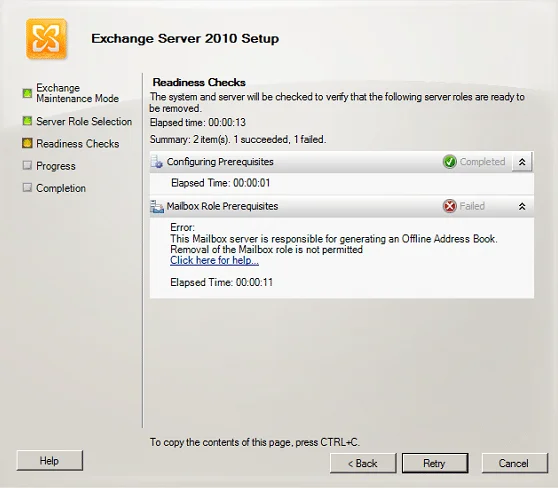This screenshot has height=488, width=558.
Task: Click the red Failed X icon
Action: coord(449,206)
